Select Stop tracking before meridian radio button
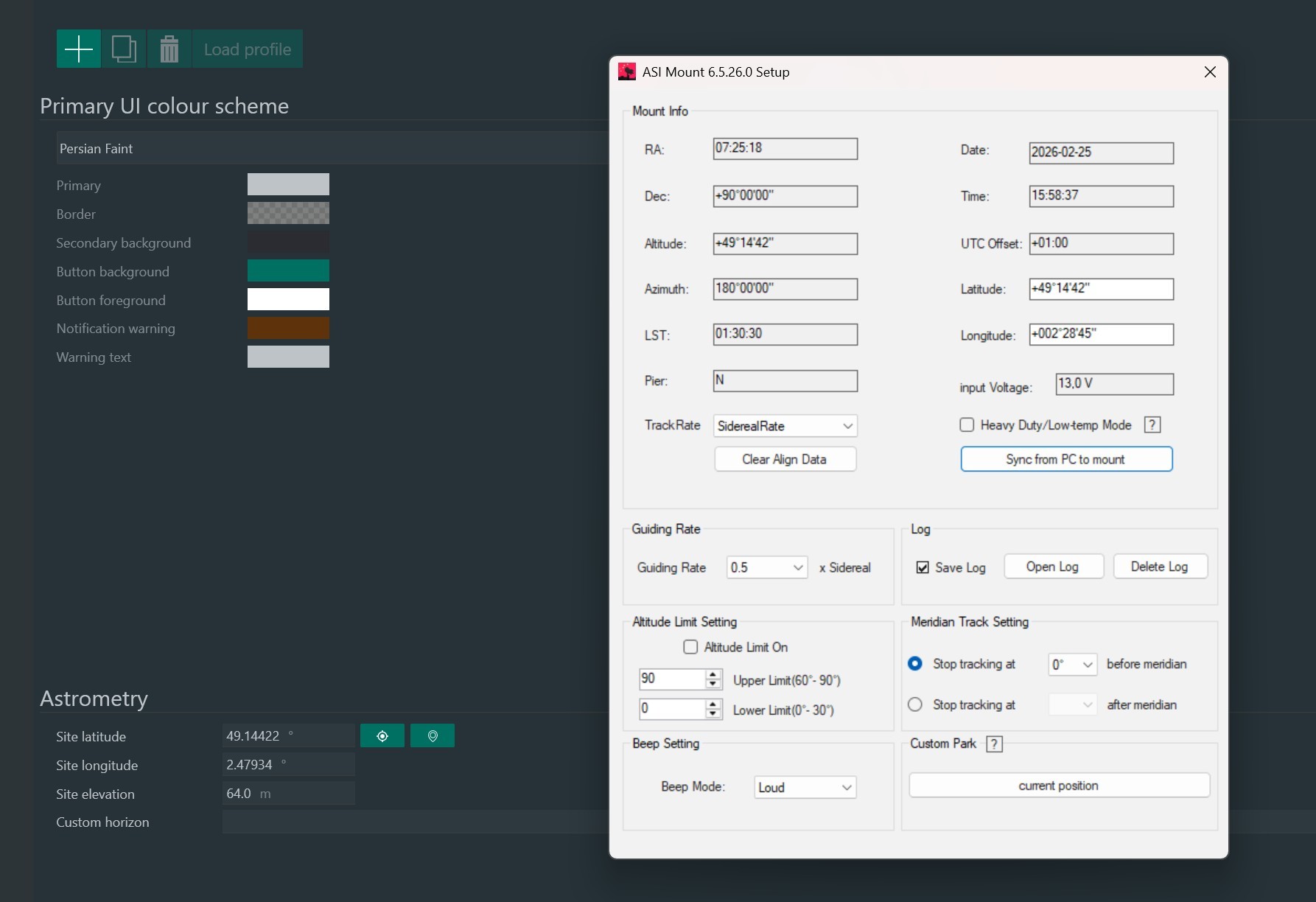Image resolution: width=1316 pixels, height=902 pixels. 915,663
